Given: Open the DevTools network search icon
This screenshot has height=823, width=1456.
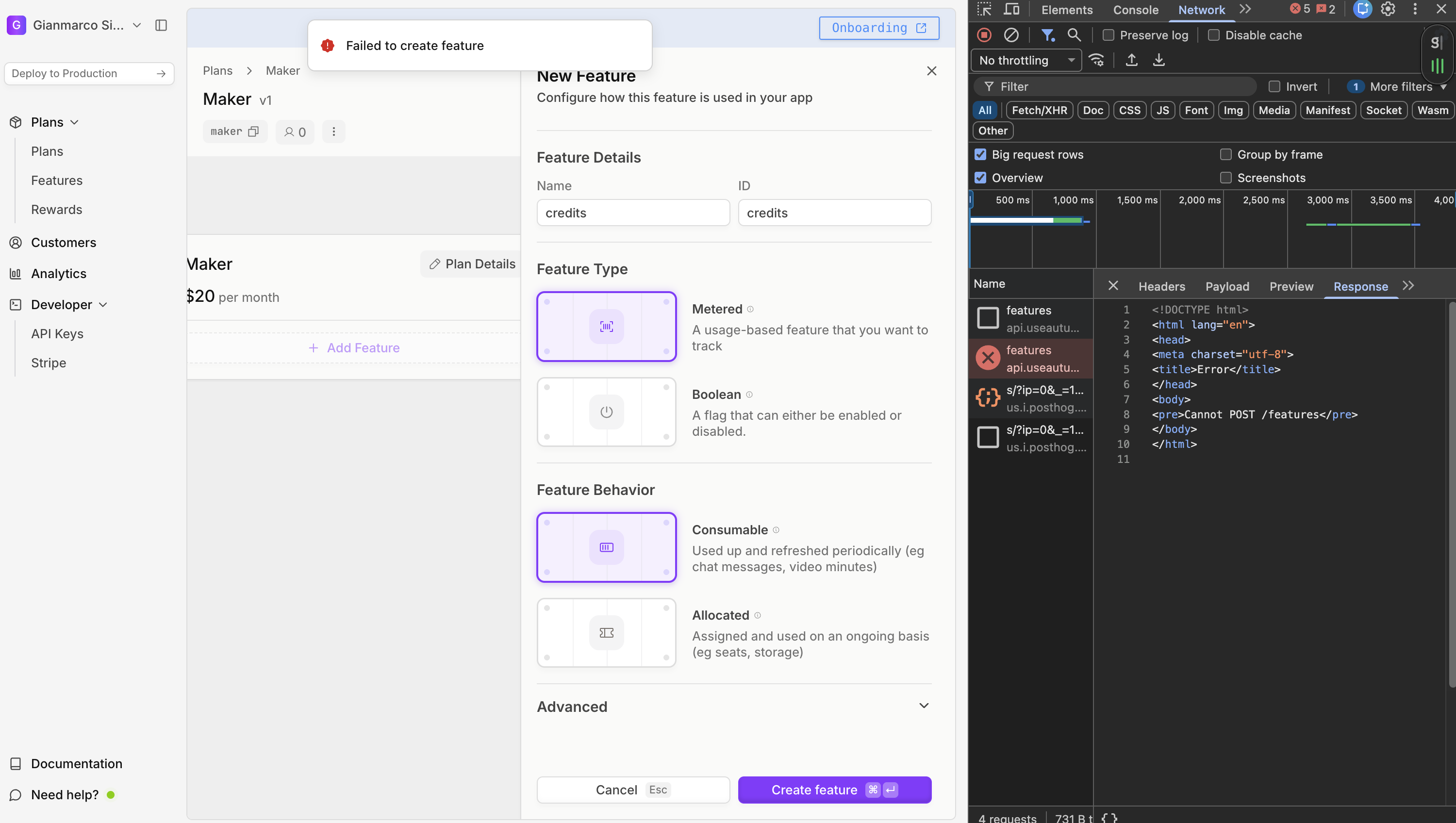Looking at the screenshot, I should 1074,35.
